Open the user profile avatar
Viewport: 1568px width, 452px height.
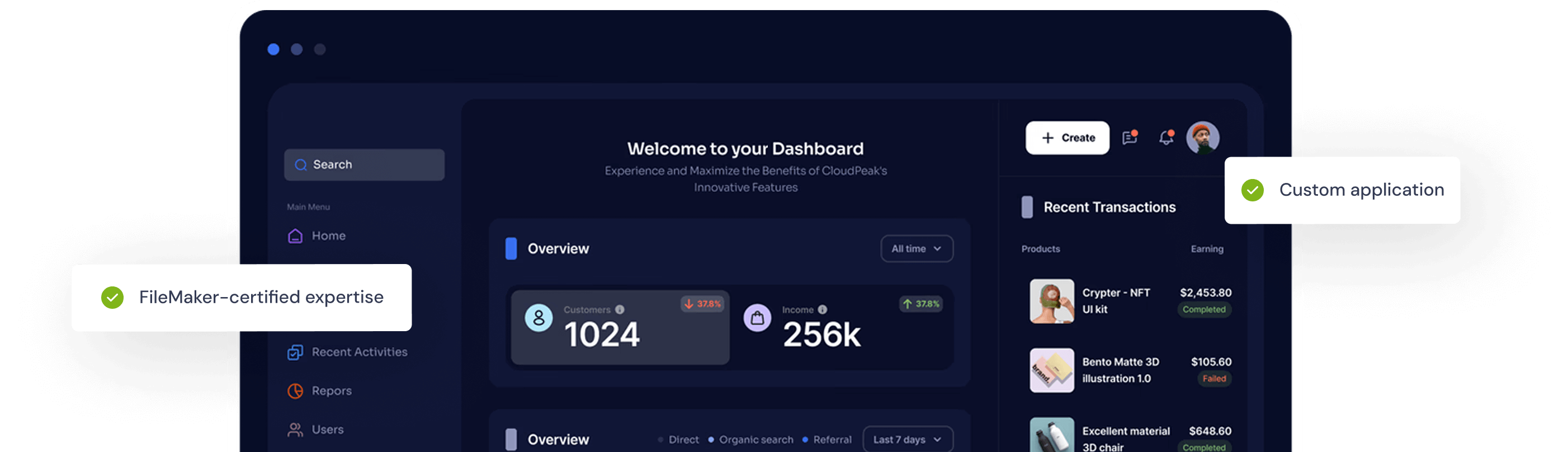tap(1203, 138)
